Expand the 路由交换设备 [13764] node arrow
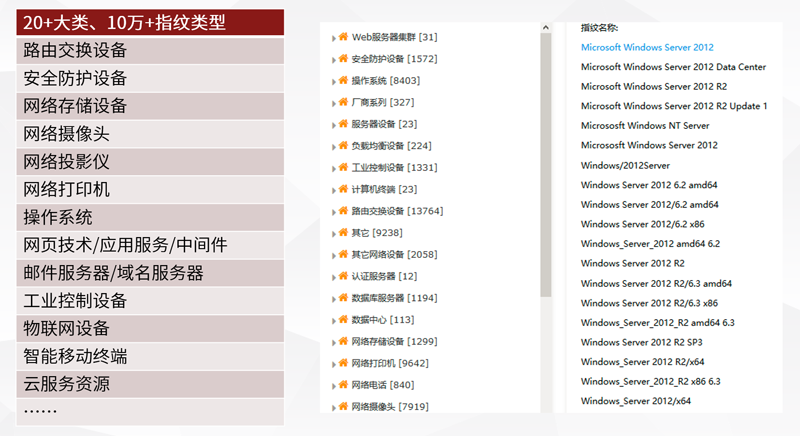This screenshot has height=436, width=800. pos(333,212)
